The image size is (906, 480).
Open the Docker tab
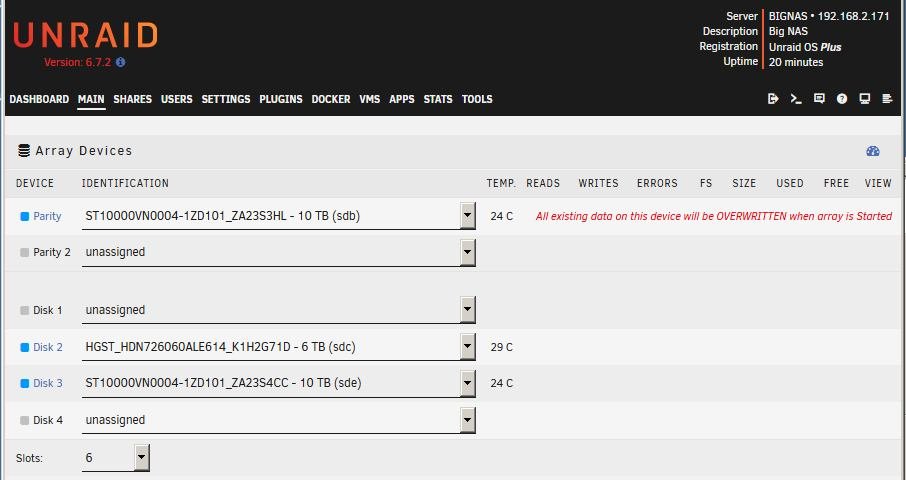[331, 99]
